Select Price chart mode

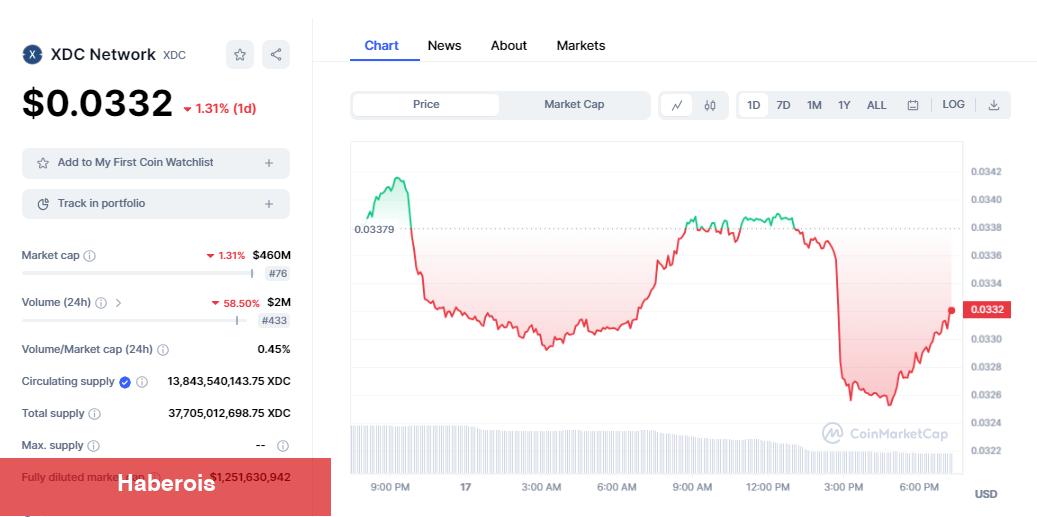(426, 104)
